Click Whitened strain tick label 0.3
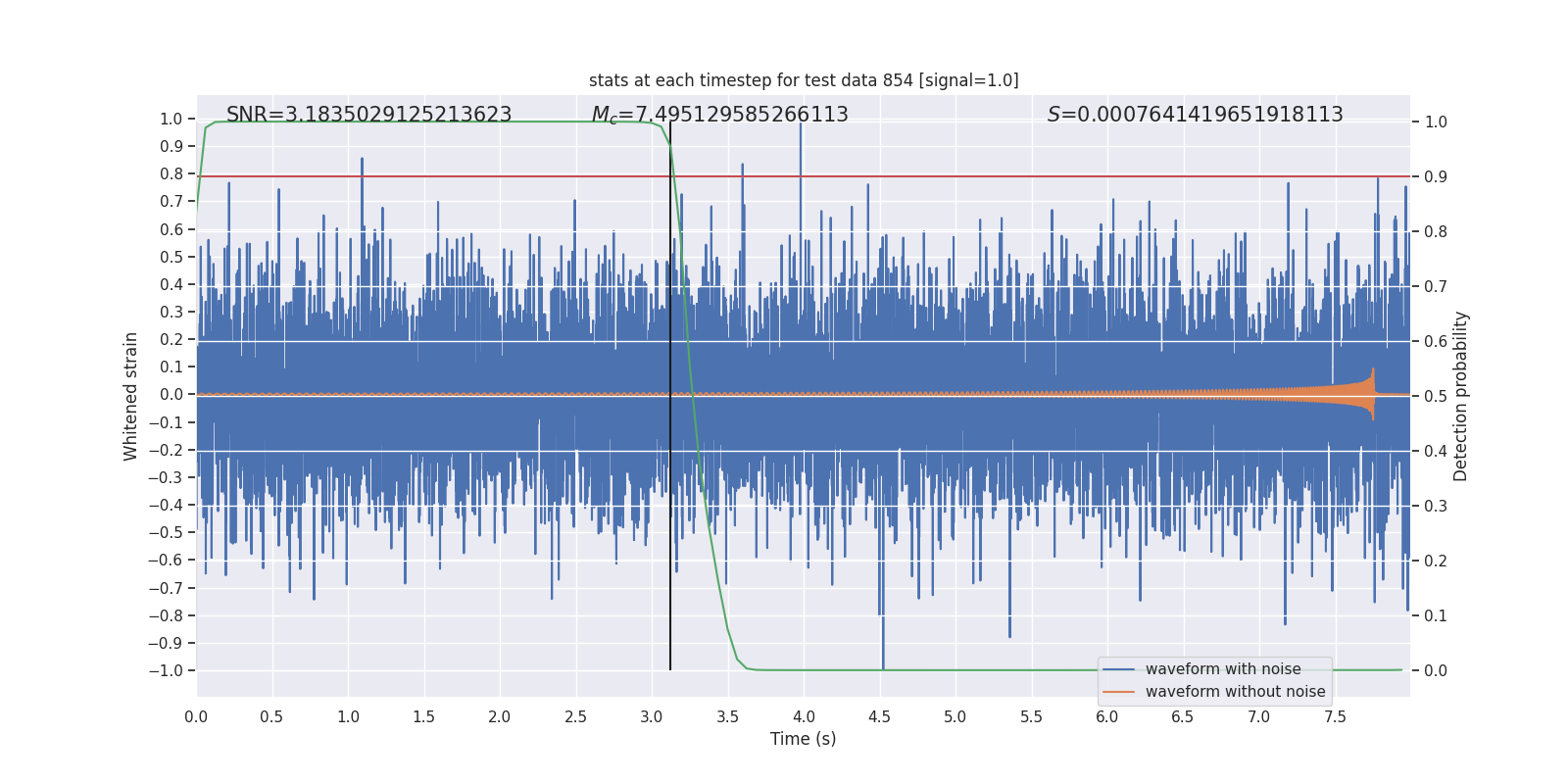The image size is (1568, 784). coord(171,312)
